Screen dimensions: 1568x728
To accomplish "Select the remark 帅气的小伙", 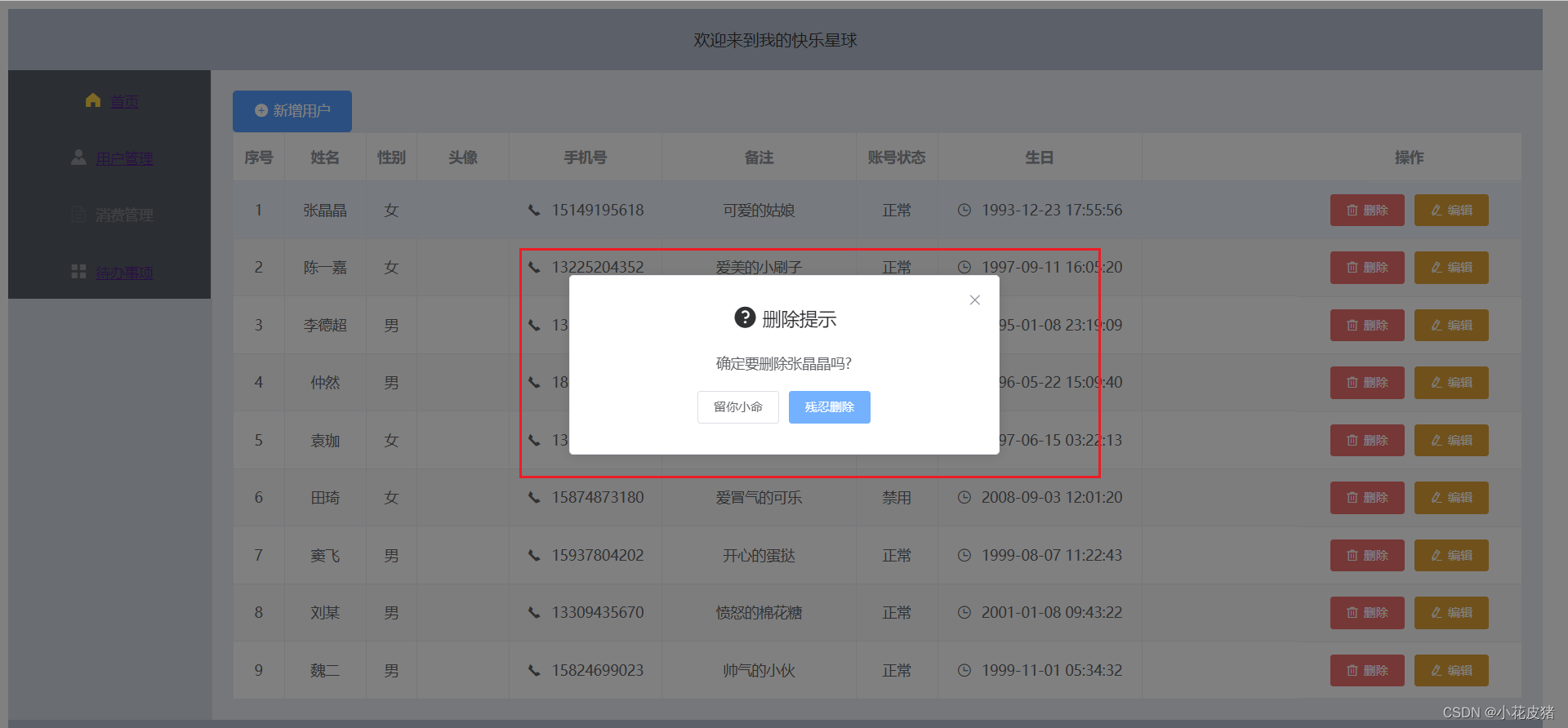I will pos(759,671).
